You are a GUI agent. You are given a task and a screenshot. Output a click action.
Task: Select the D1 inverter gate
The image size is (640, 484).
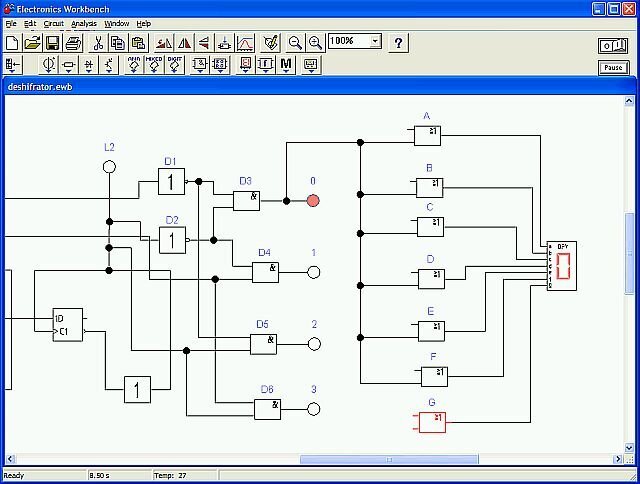coord(171,182)
